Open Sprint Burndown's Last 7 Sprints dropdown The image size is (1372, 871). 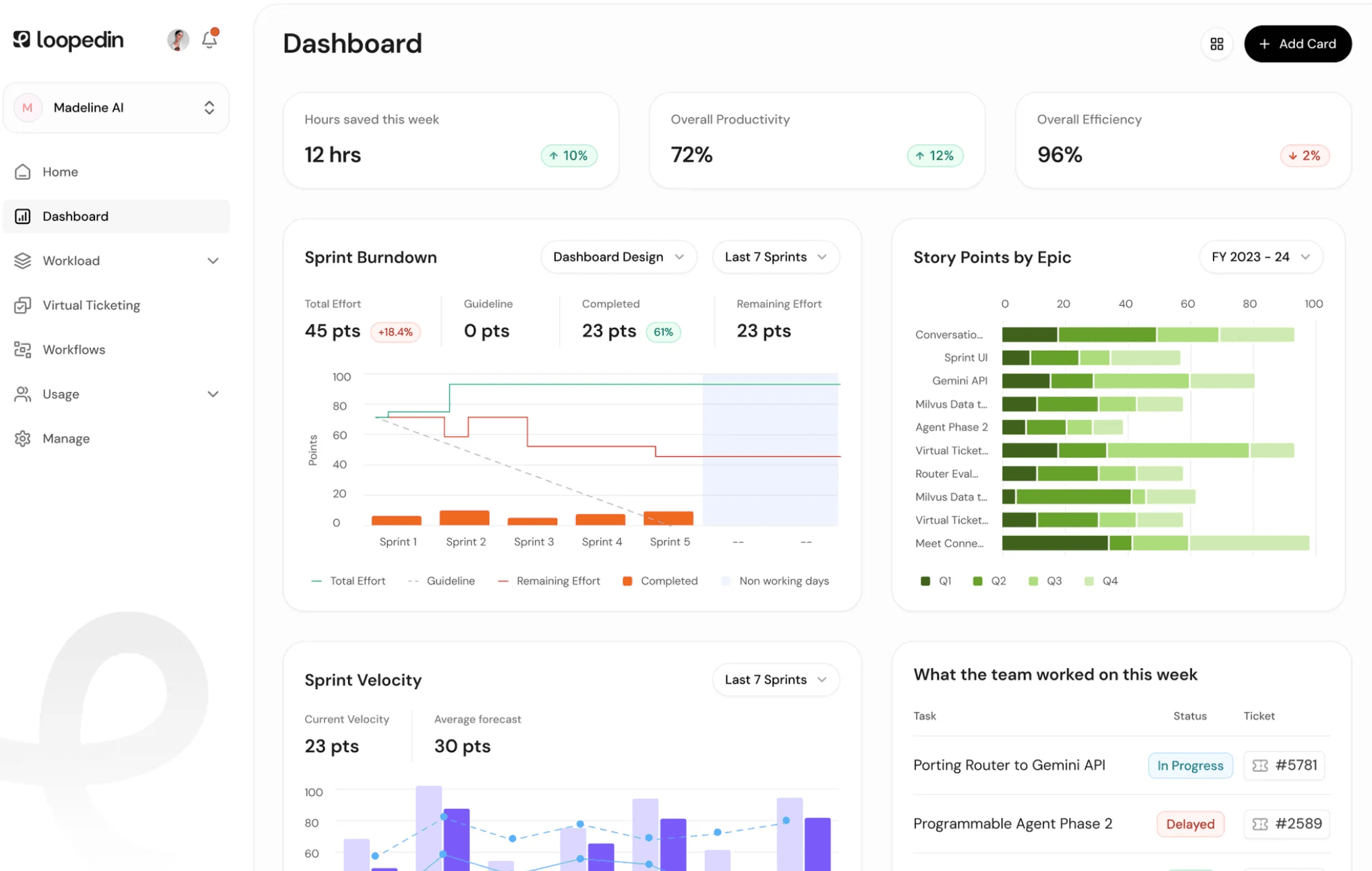[776, 257]
